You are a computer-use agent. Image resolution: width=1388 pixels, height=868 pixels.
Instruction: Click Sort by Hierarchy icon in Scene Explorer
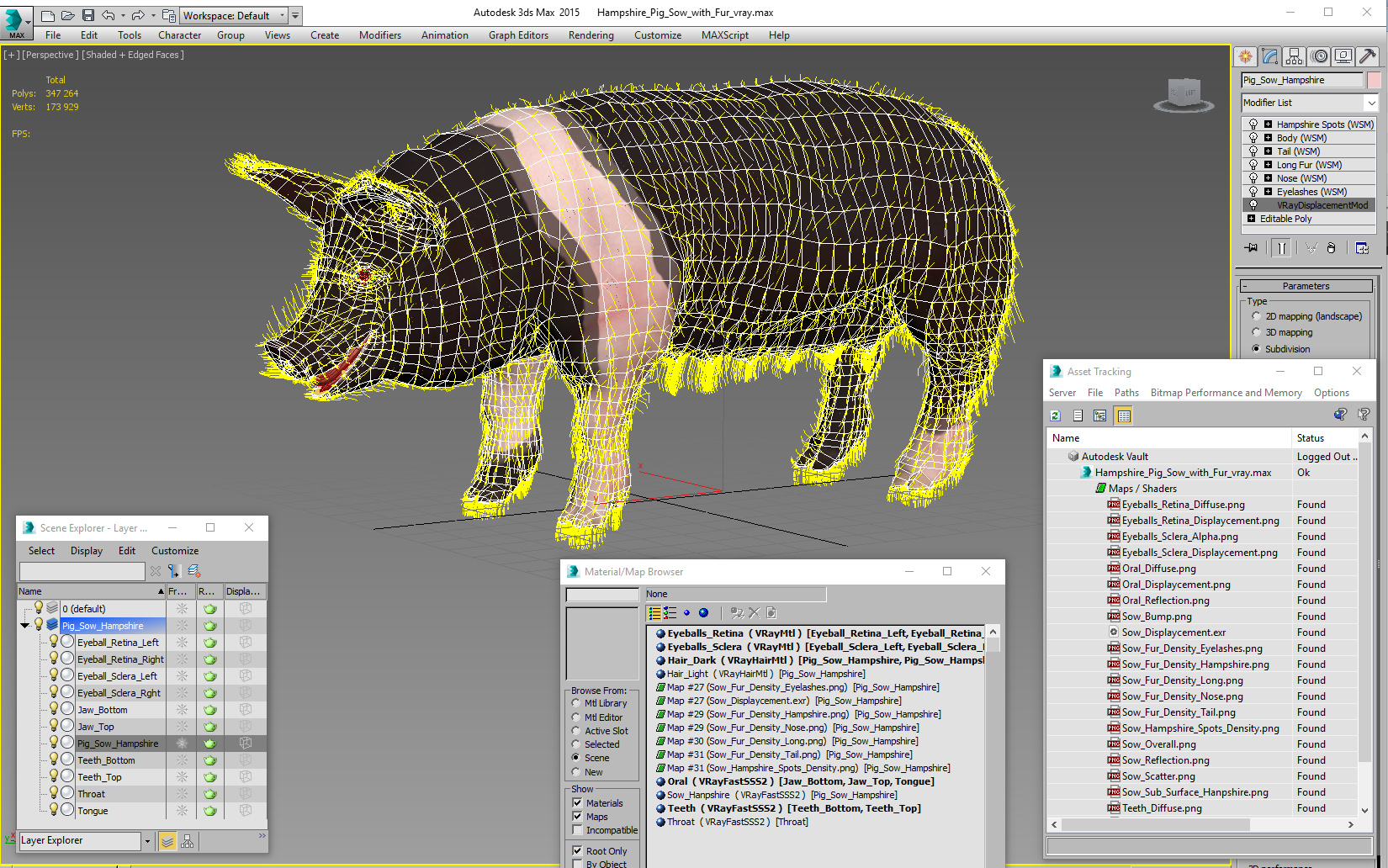(x=187, y=841)
